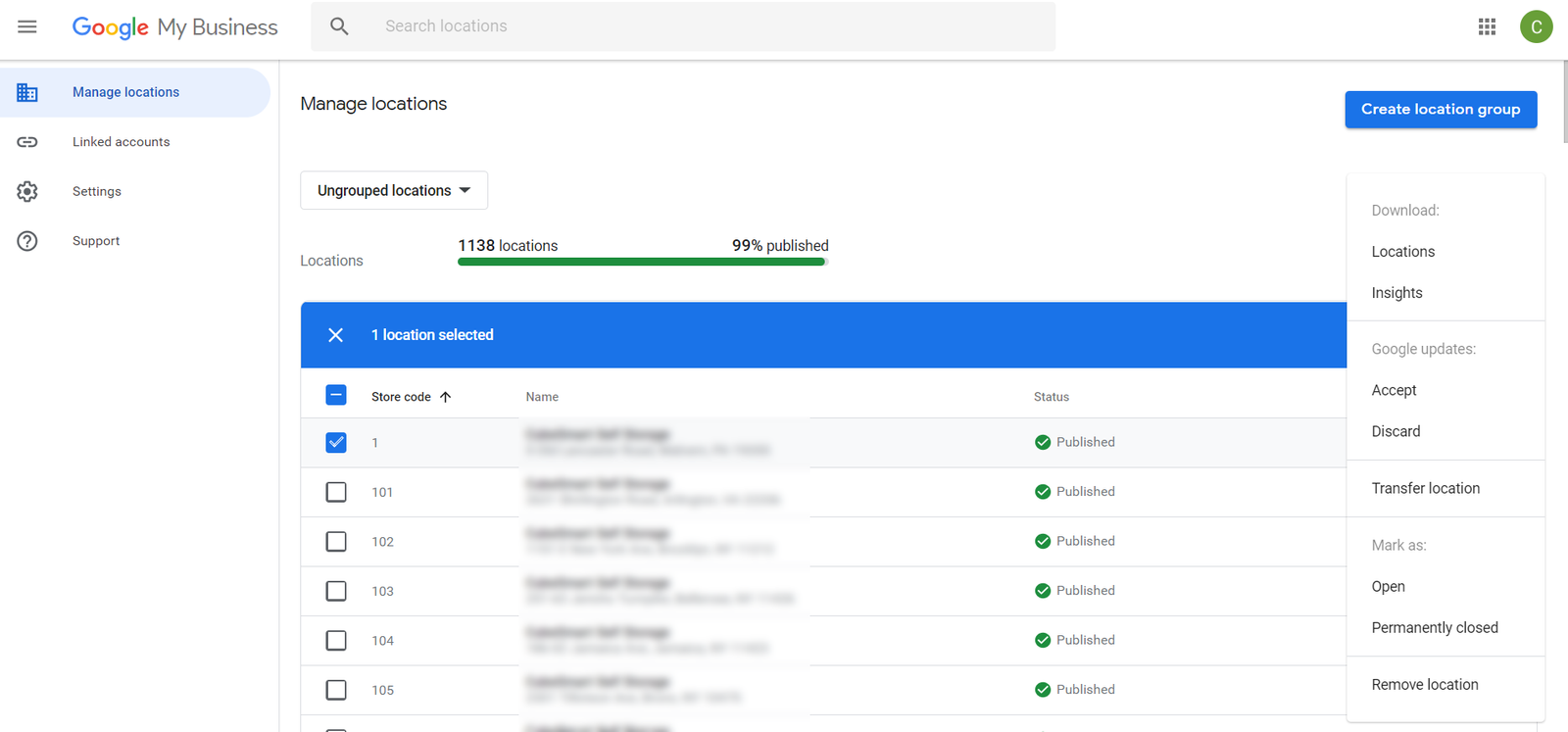Click the search magnifier icon
The width and height of the screenshot is (1568, 732).
(x=339, y=26)
